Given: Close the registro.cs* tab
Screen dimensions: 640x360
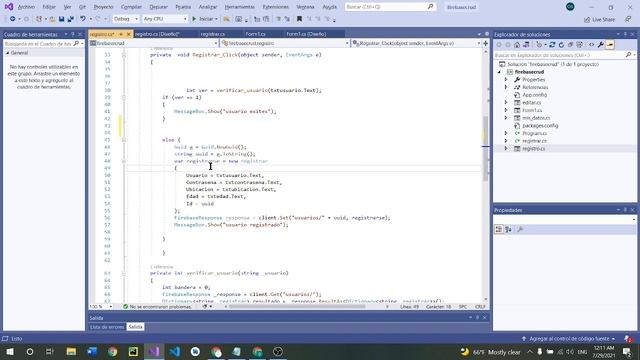Looking at the screenshot, I should [x=129, y=34].
